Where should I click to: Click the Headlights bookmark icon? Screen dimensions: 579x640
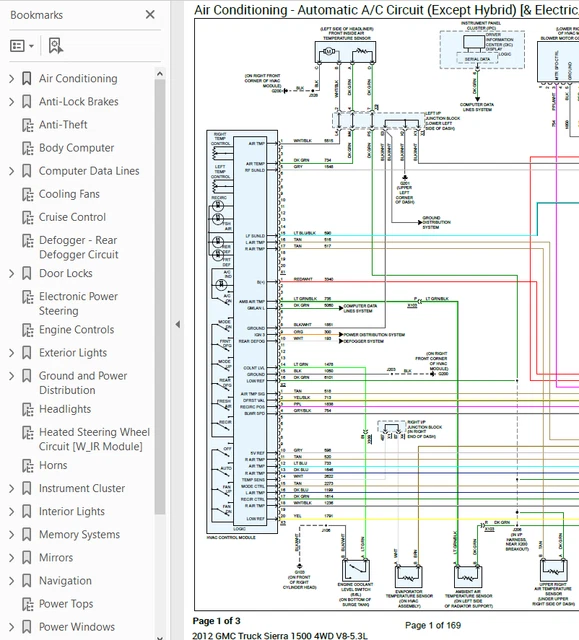point(27,409)
